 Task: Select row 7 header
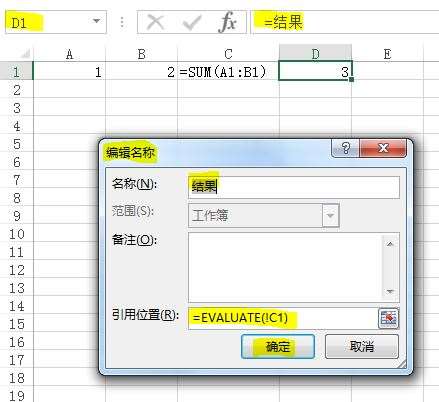[x=17, y=180]
